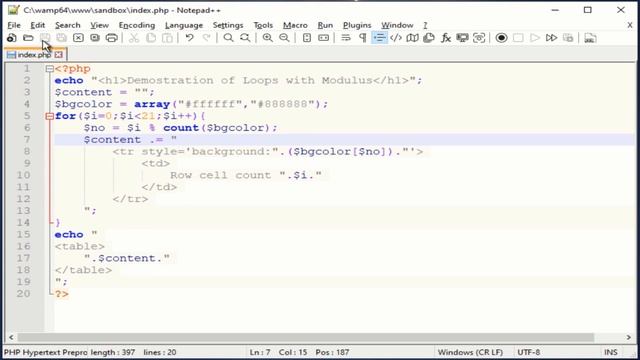Viewport: 640px width, 360px height.
Task: Open the Settings menu
Action: coord(228,25)
